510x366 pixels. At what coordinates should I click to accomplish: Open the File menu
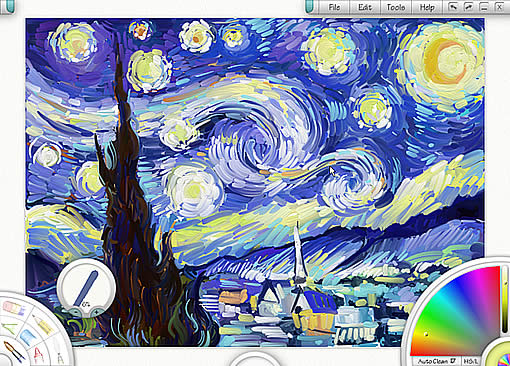[x=334, y=7]
